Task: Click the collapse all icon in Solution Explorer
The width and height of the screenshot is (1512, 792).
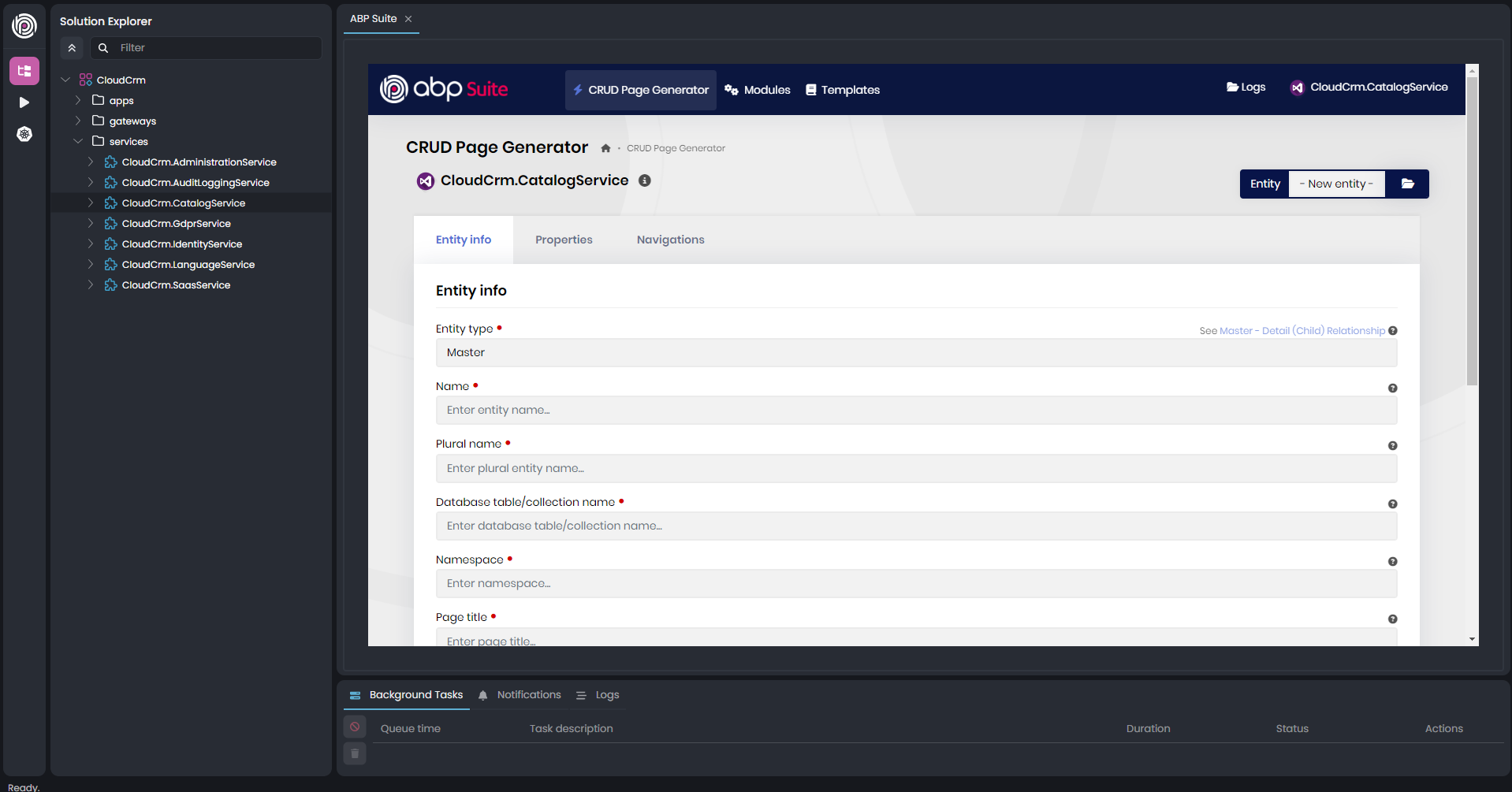Action: click(72, 48)
